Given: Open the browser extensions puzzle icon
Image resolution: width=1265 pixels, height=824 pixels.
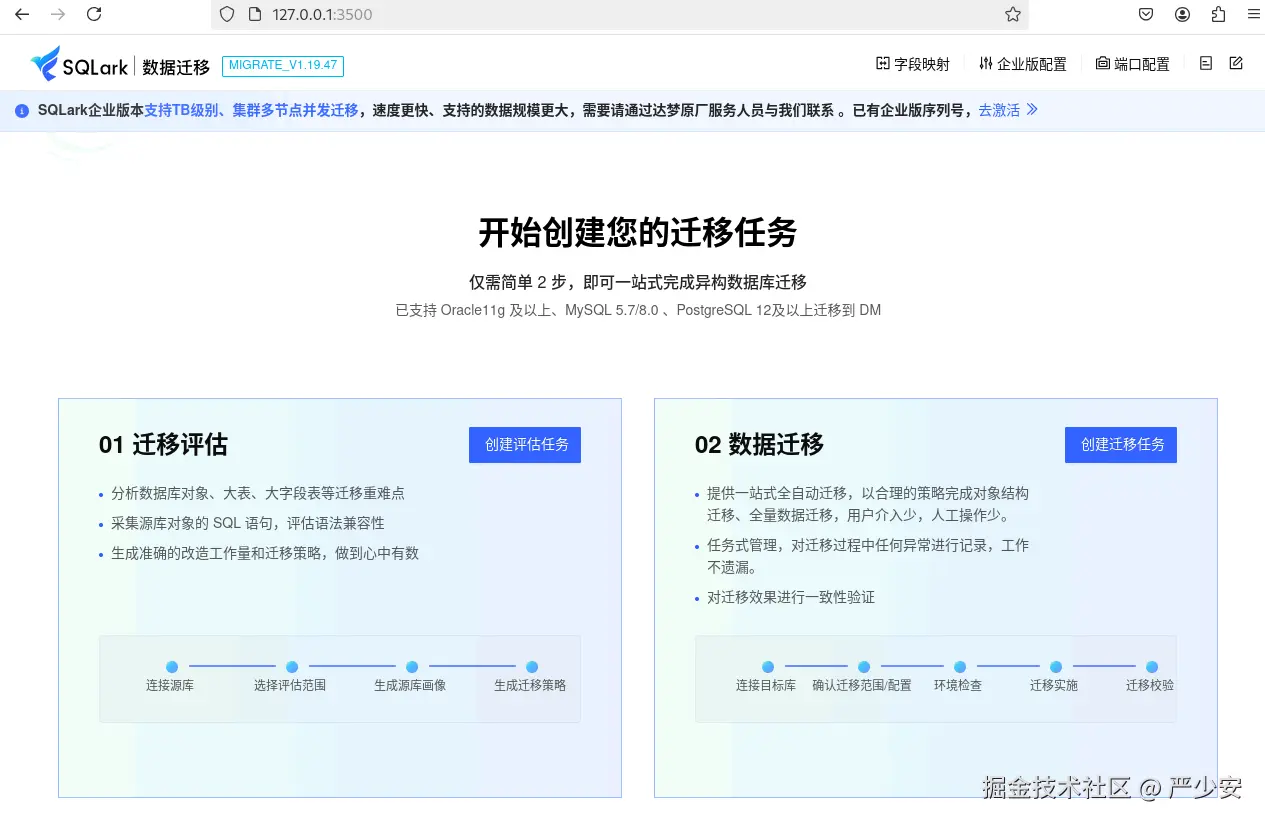Looking at the screenshot, I should point(1218,14).
